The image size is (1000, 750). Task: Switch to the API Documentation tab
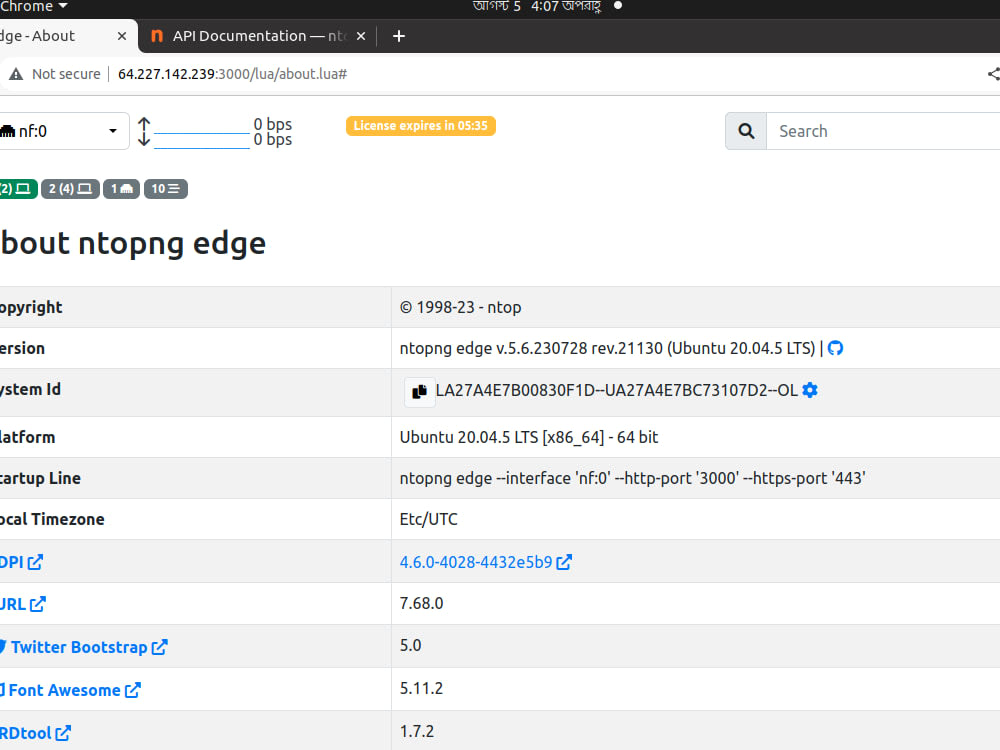258,36
